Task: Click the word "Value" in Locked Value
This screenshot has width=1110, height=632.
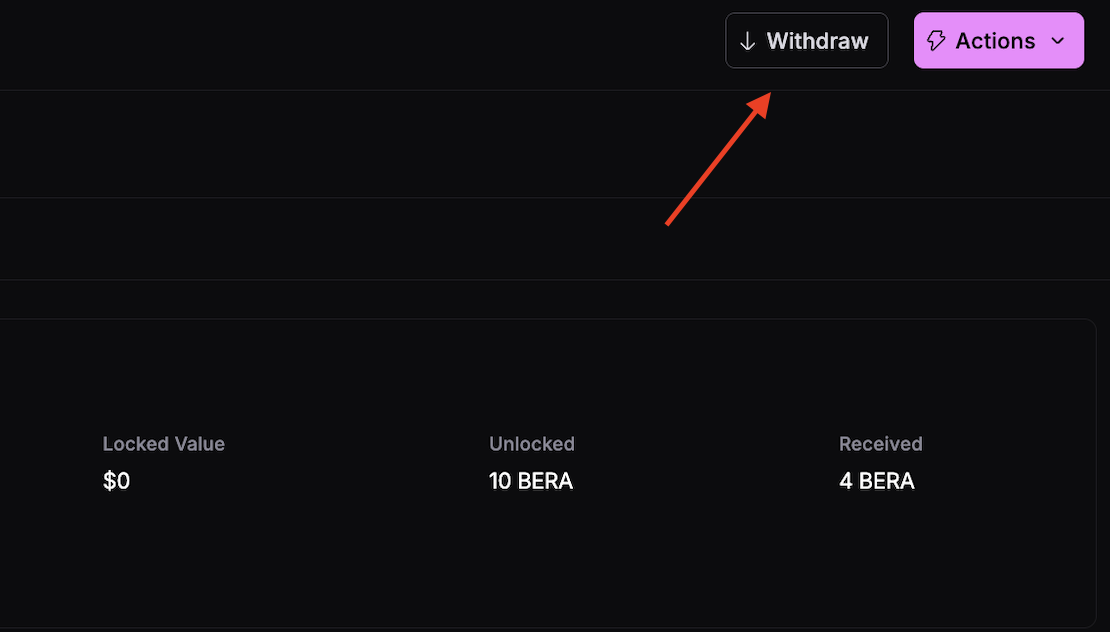Action: point(198,444)
